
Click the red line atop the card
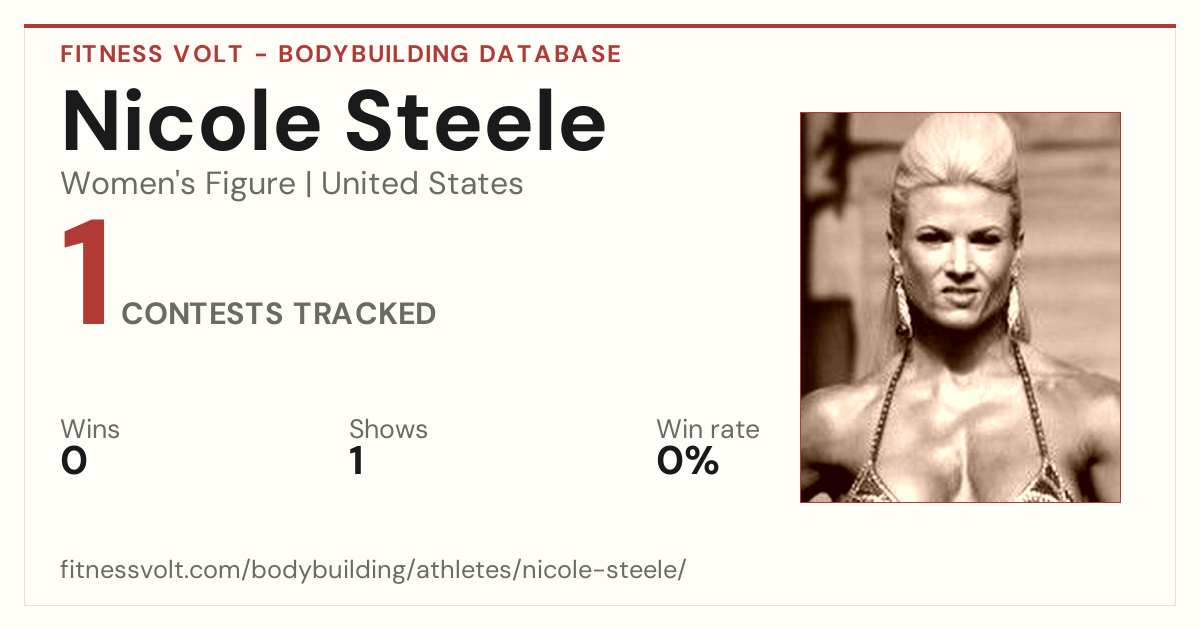(x=600, y=26)
